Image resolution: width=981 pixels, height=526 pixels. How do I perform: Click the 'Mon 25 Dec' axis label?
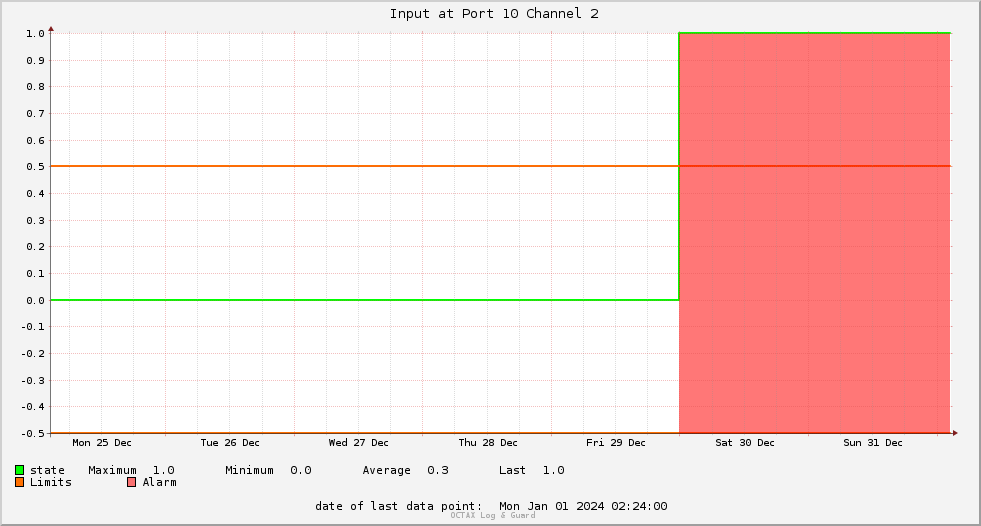pyautogui.click(x=102, y=442)
